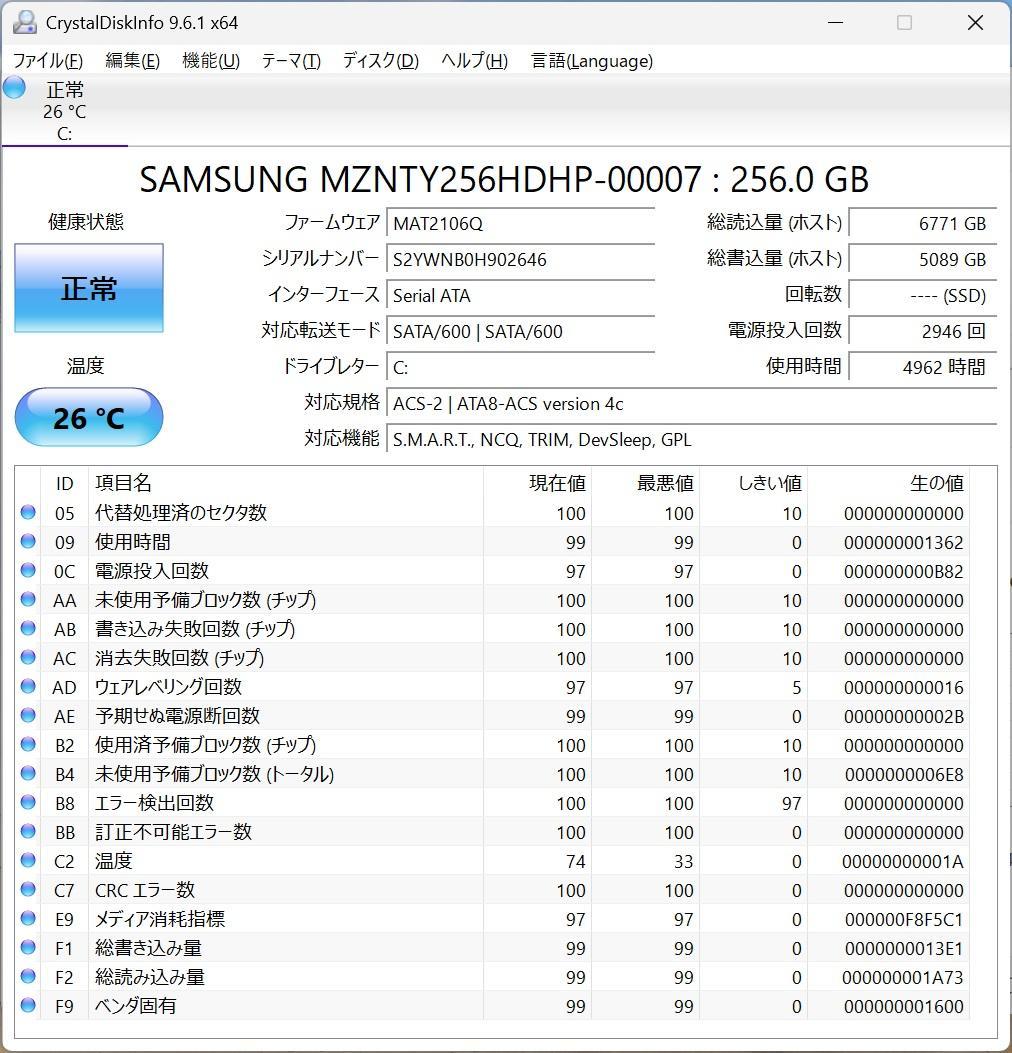Open the テーマ(T) menu
This screenshot has width=1012, height=1053.
(291, 61)
